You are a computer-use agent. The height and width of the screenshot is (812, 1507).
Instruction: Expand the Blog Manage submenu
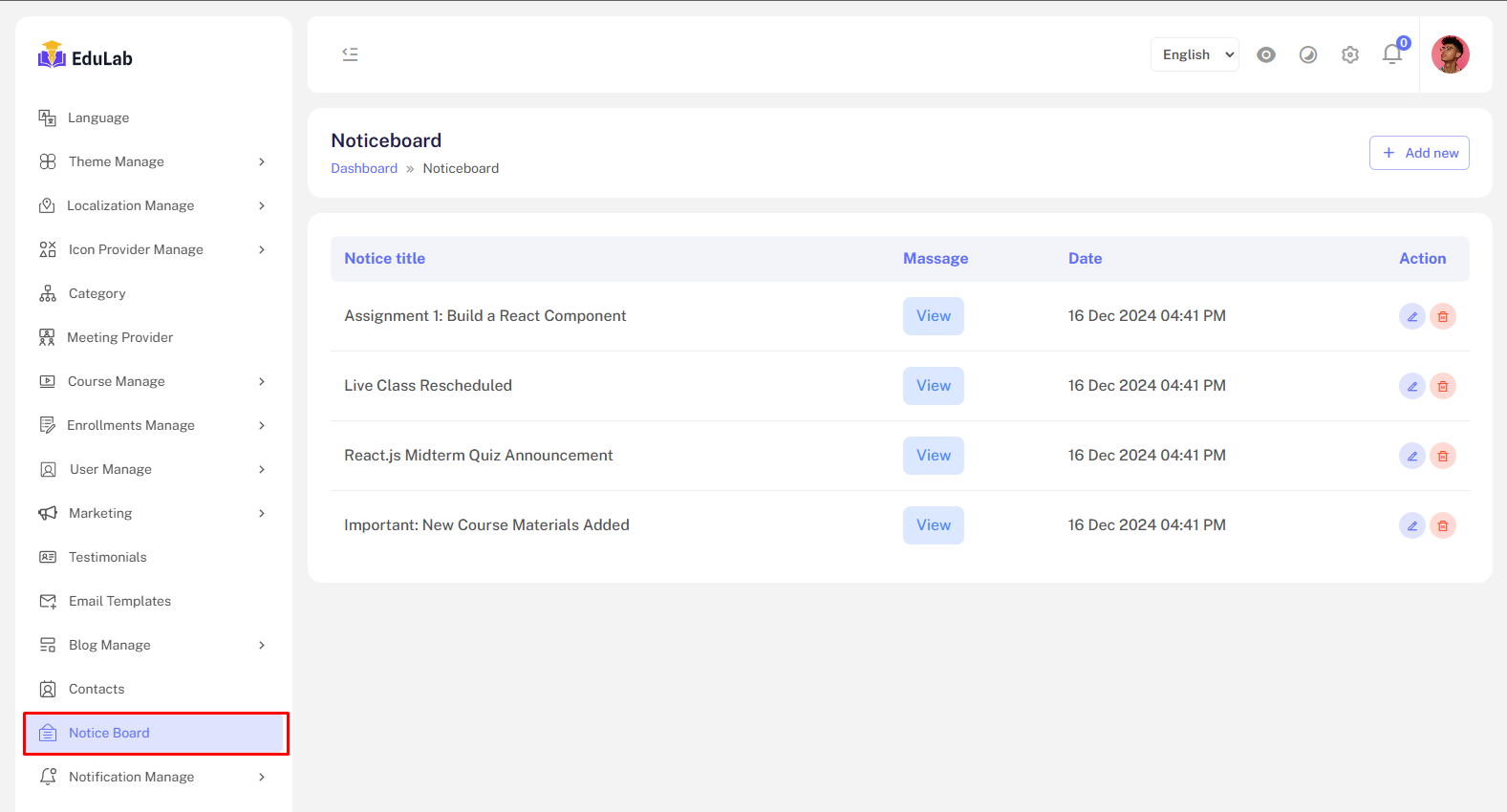point(153,645)
